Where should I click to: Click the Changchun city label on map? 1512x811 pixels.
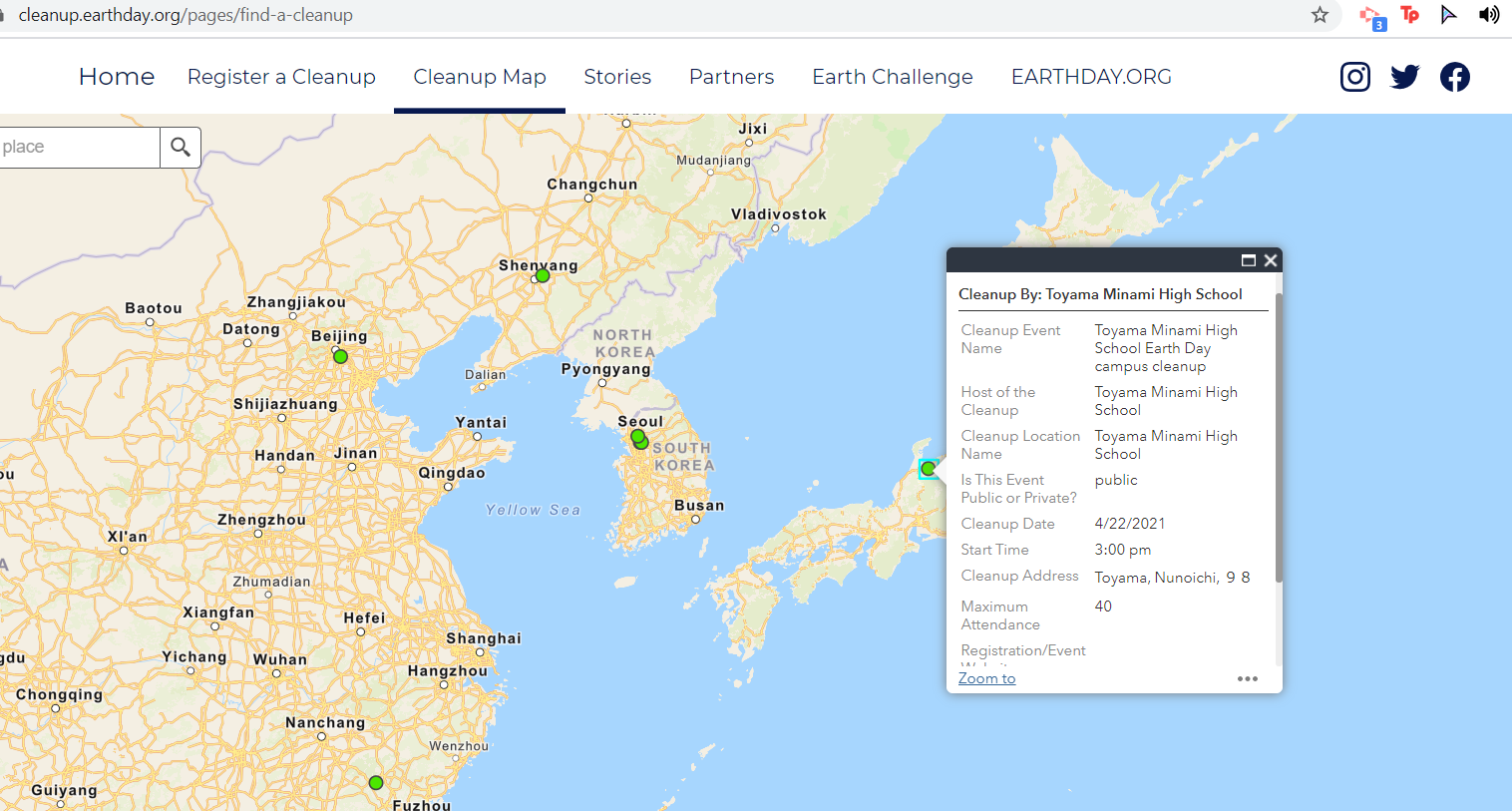(x=592, y=185)
